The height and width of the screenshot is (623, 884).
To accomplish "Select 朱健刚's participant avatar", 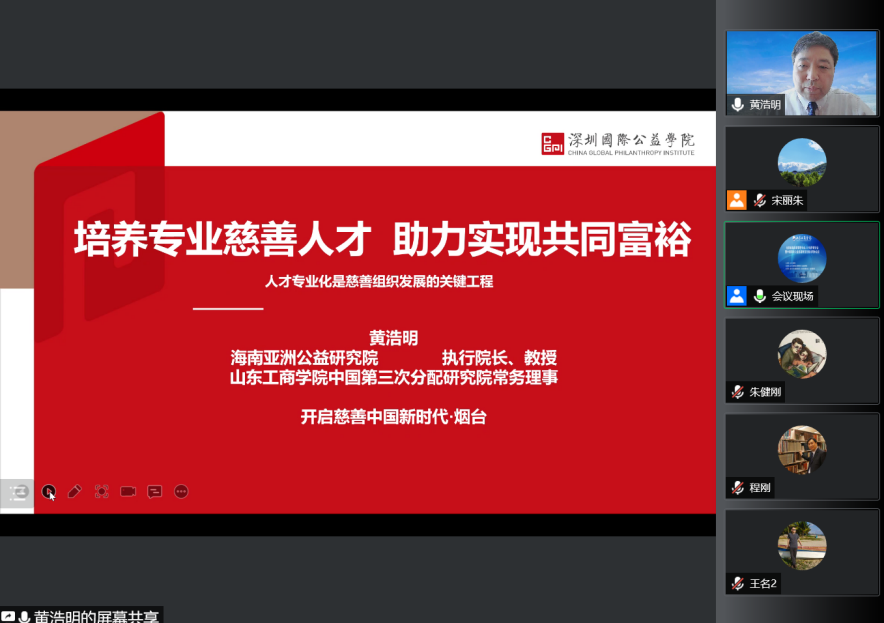I will tap(802, 353).
